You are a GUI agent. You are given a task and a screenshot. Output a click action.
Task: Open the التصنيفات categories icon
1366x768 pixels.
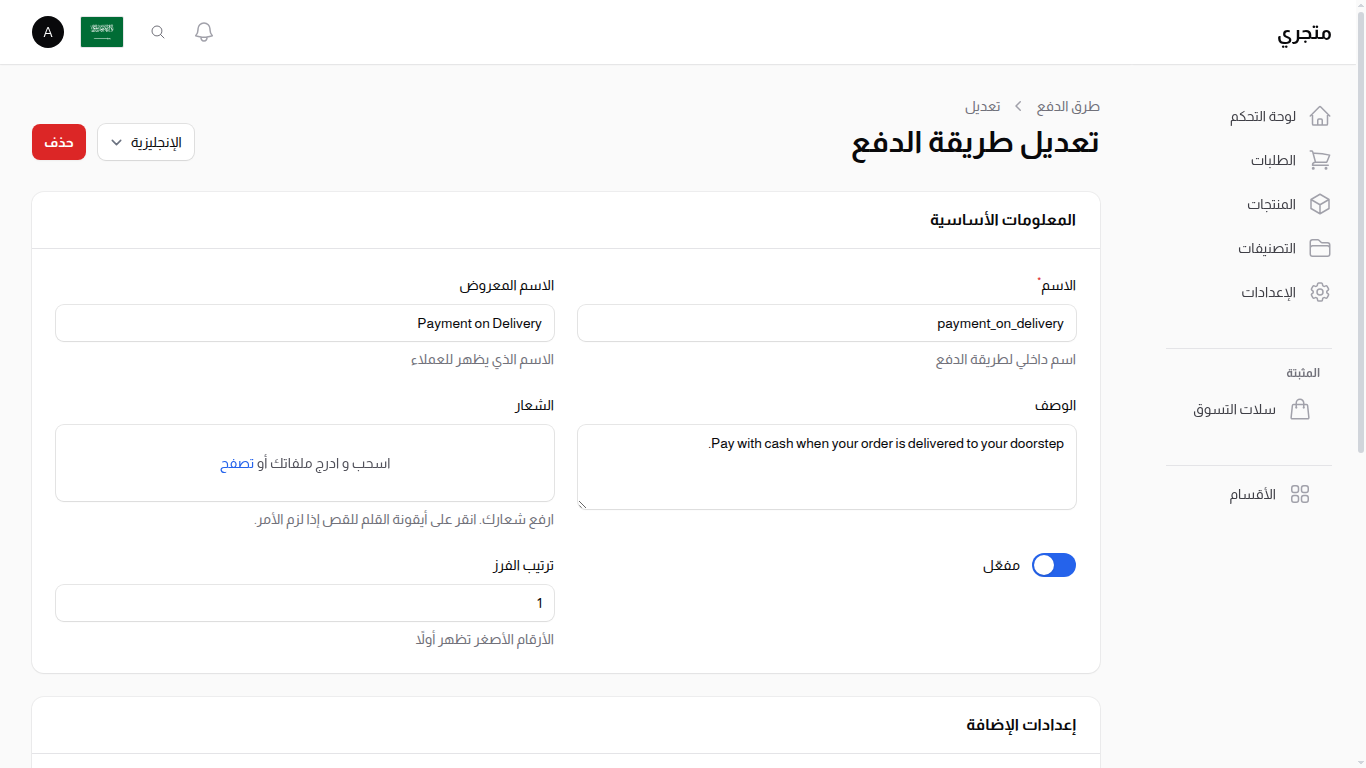1320,248
